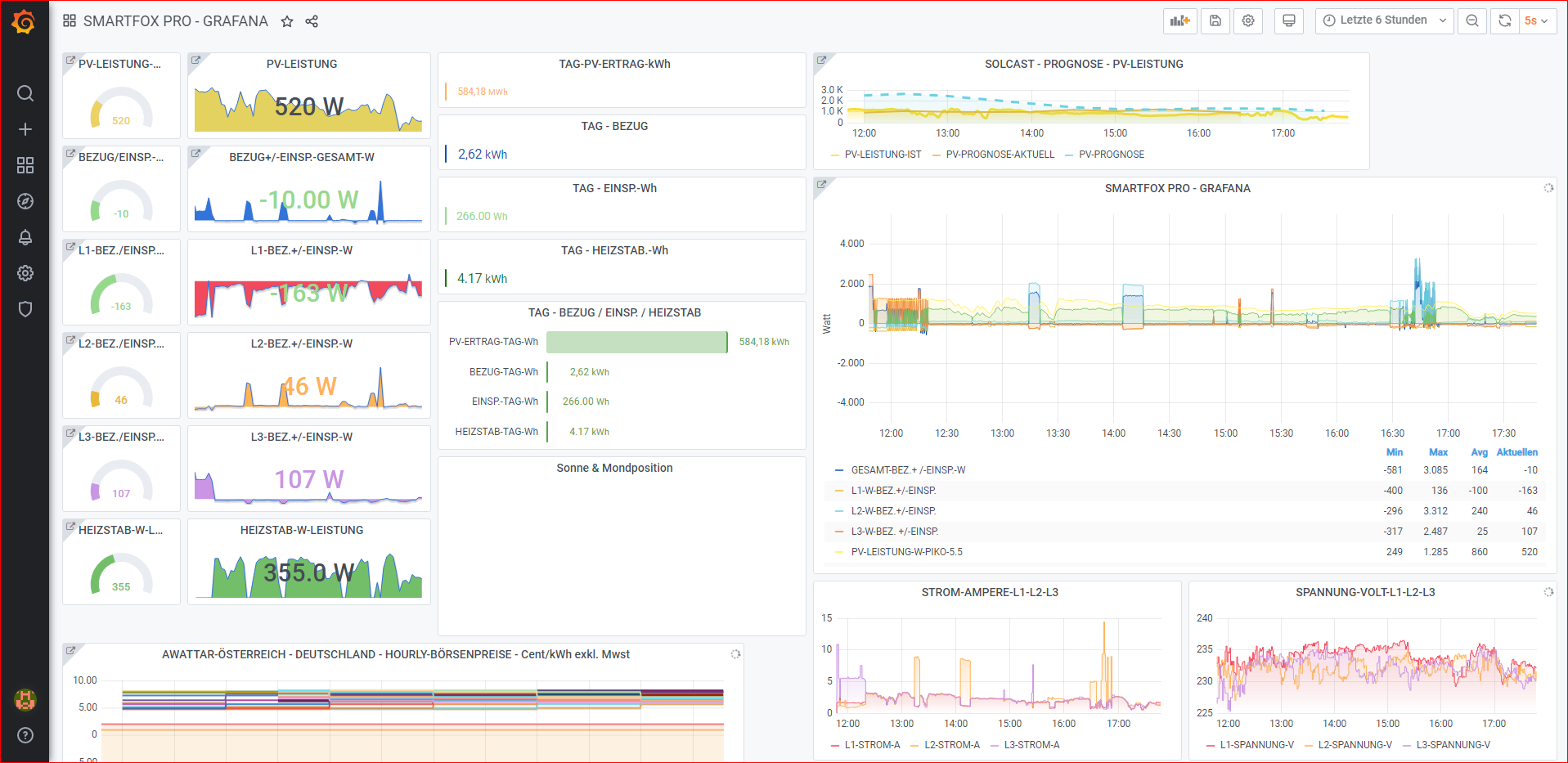Click the TAG - EINSP.-Wh panel title
1568x763 pixels.
[x=614, y=188]
